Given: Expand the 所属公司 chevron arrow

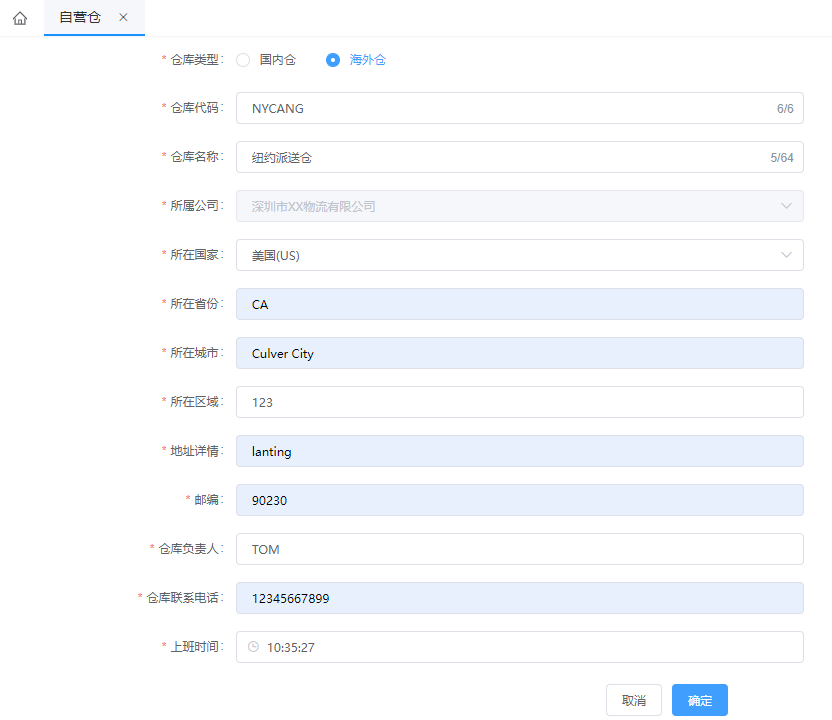Looking at the screenshot, I should point(786,206).
